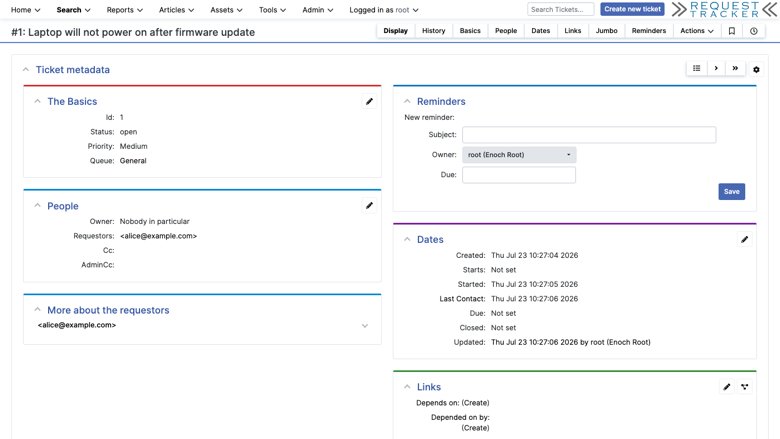
Task: Open the Admin menu
Action: click(317, 10)
